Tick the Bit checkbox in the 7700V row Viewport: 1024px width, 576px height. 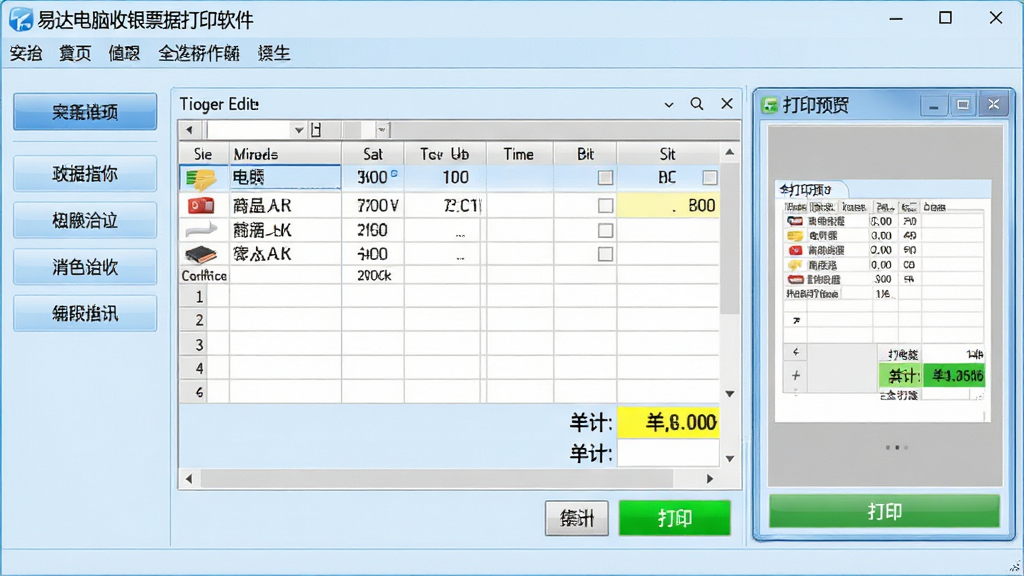click(x=605, y=206)
